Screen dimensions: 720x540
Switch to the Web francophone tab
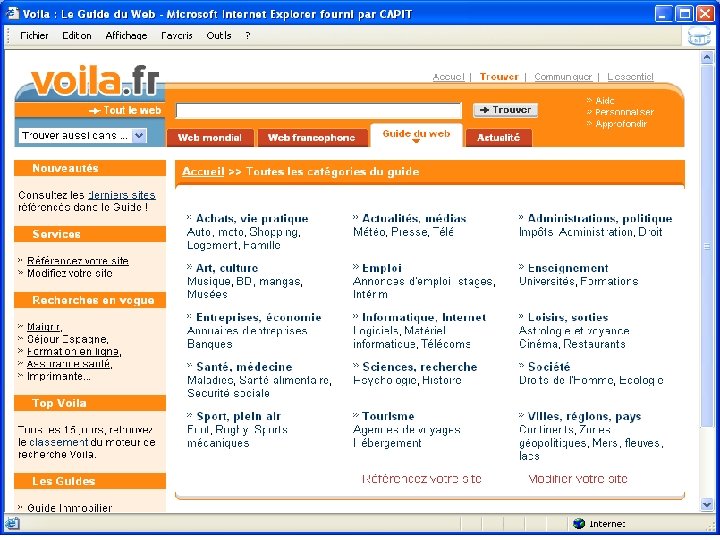click(312, 138)
